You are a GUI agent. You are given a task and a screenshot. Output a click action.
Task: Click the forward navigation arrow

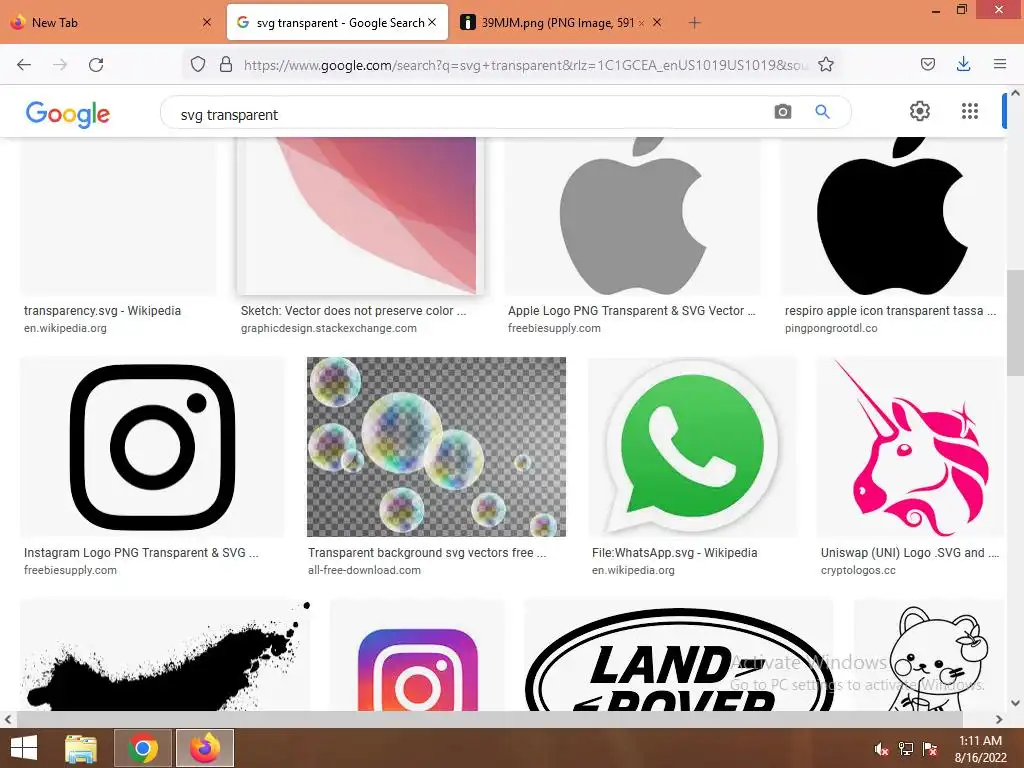point(60,64)
